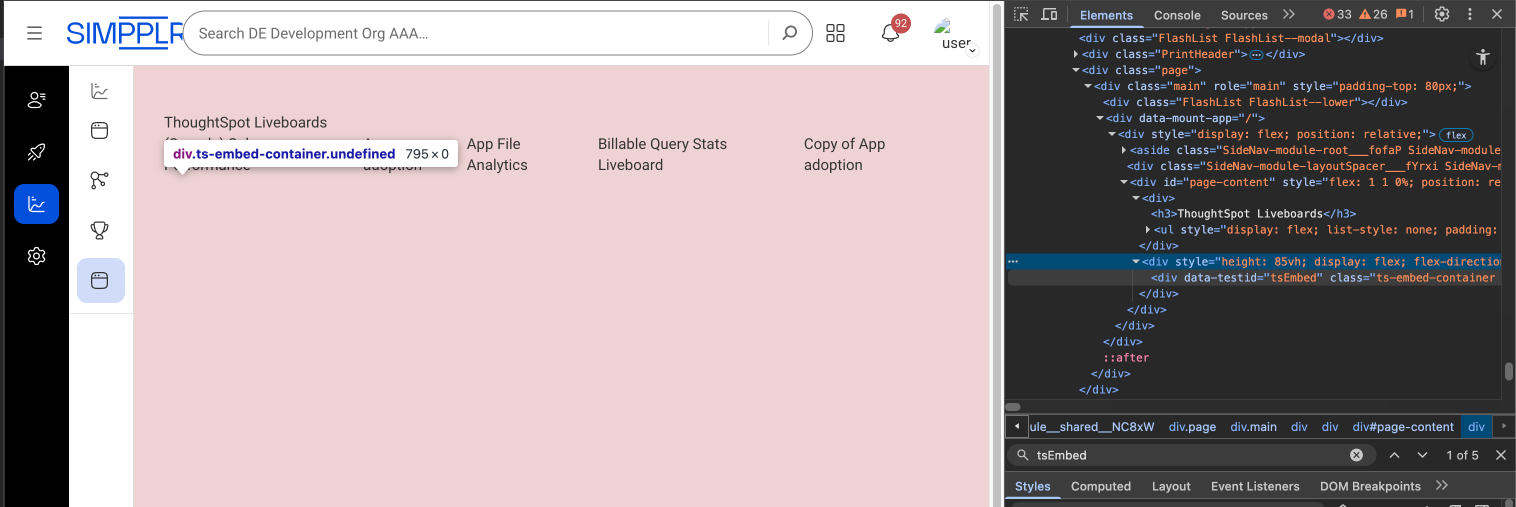This screenshot has height=507, width=1516.
Task: Switch to the Event Listeners pane tab
Action: (x=1255, y=486)
